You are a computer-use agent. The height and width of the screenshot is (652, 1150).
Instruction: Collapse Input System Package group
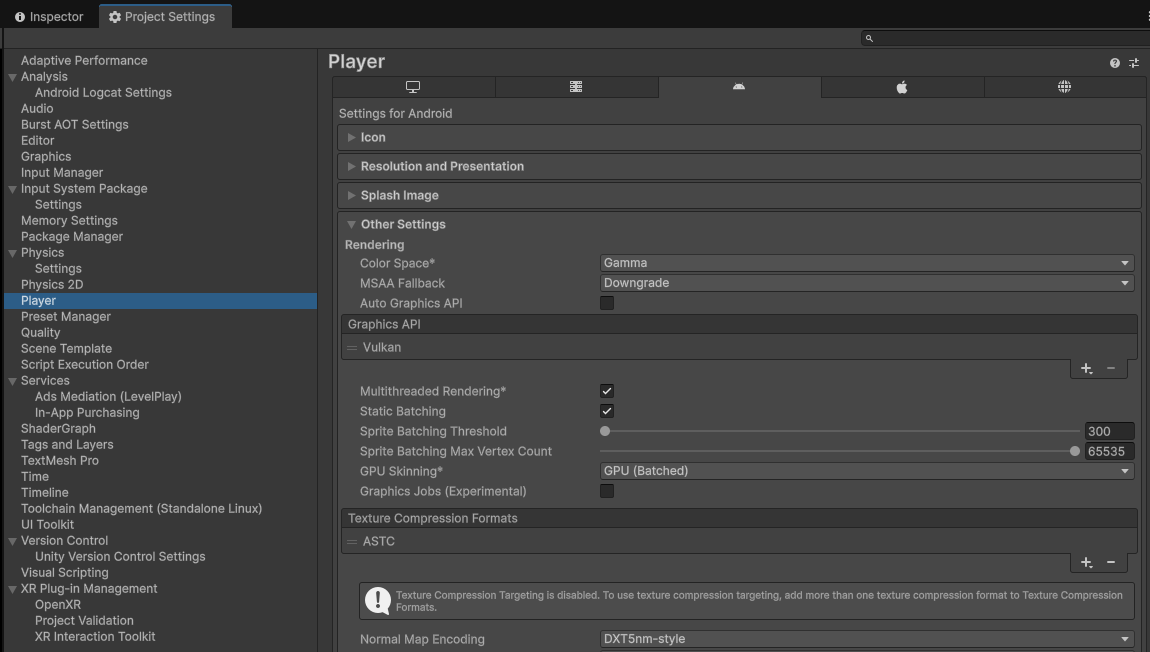pos(12,189)
